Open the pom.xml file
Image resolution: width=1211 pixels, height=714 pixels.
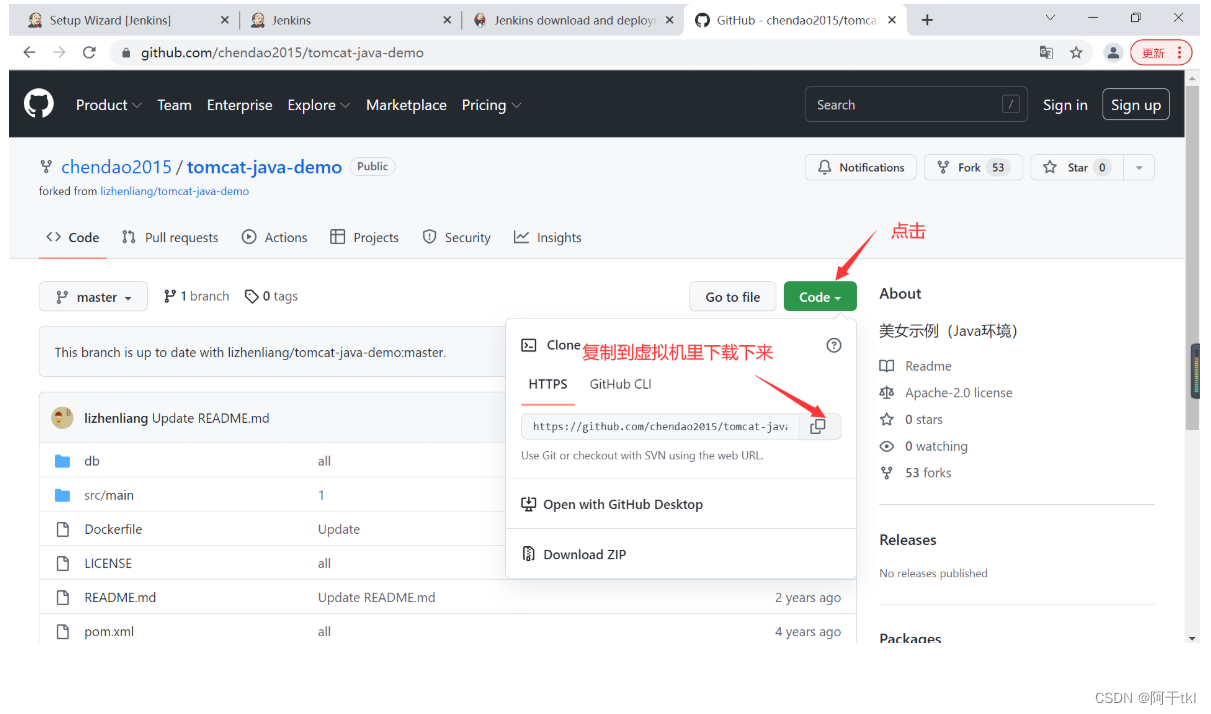109,631
